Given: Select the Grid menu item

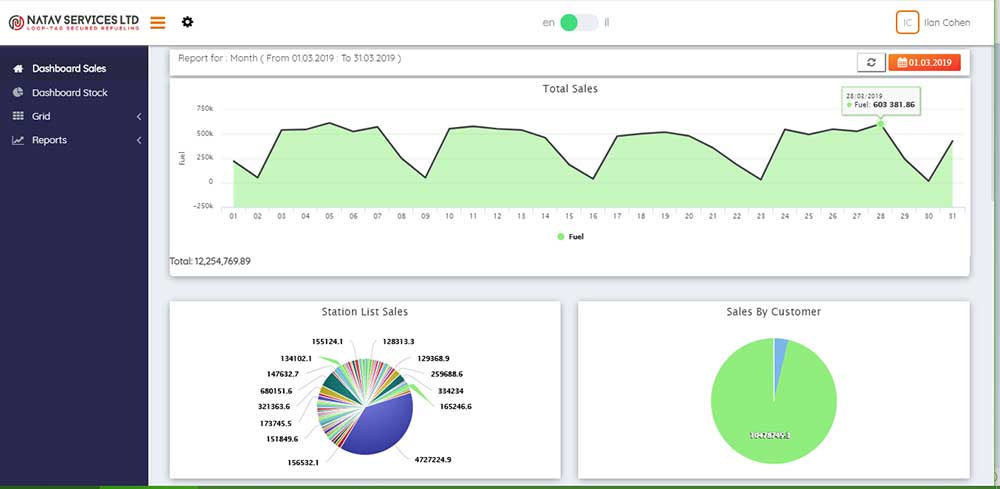Looking at the screenshot, I should [41, 117].
